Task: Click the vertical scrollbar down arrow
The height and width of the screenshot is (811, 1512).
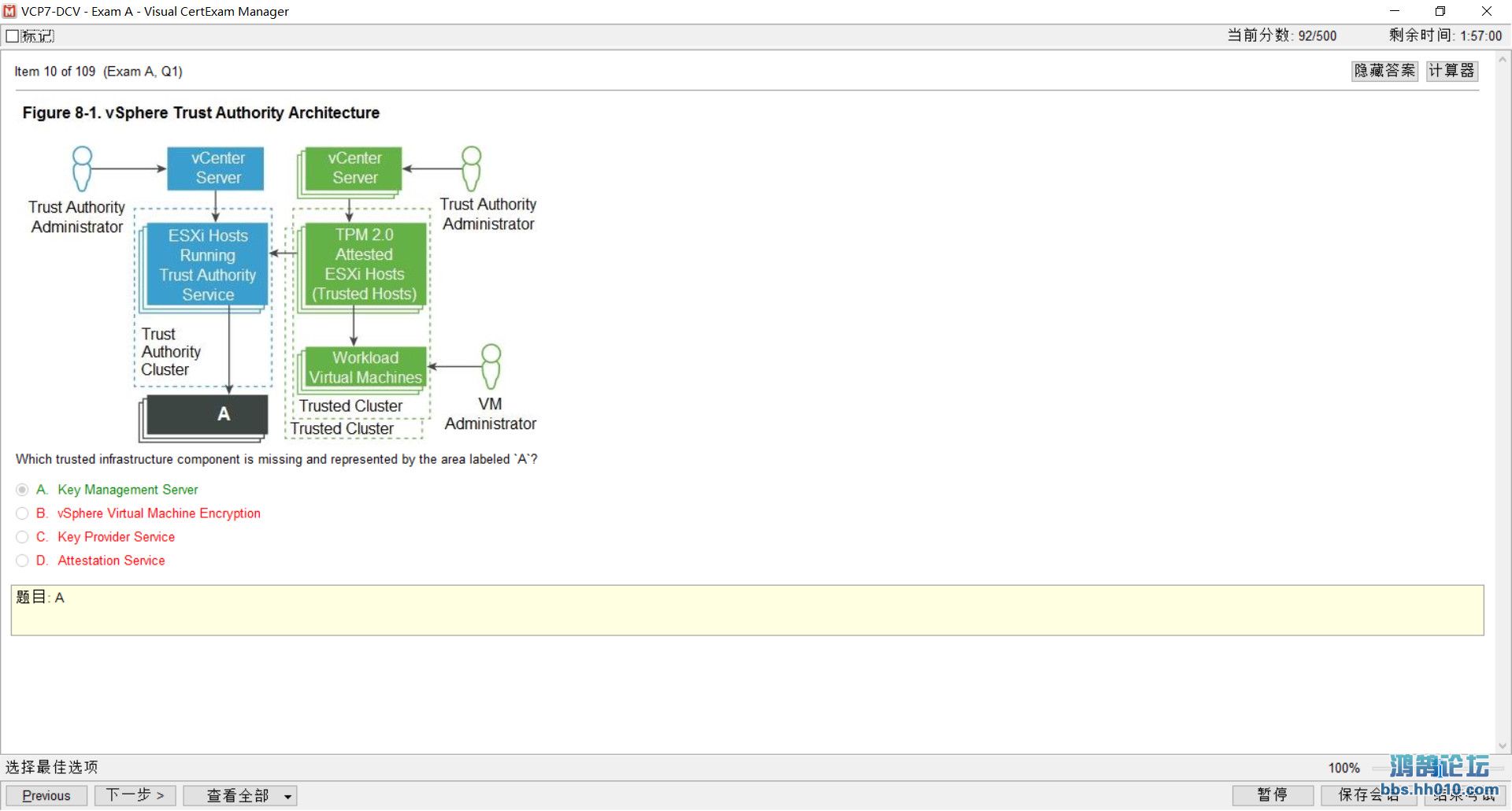Action: click(1503, 746)
